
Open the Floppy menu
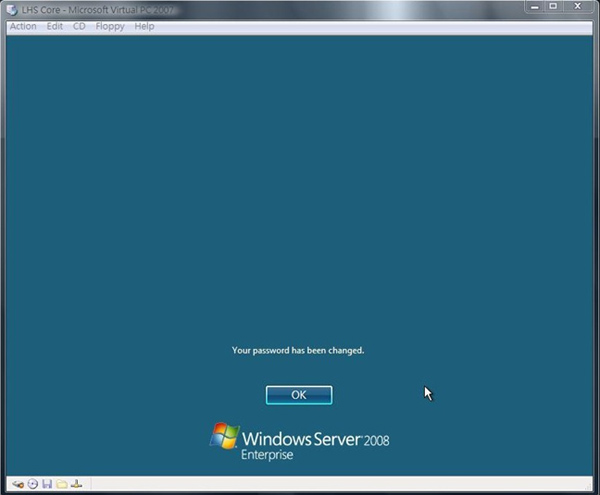tap(110, 26)
